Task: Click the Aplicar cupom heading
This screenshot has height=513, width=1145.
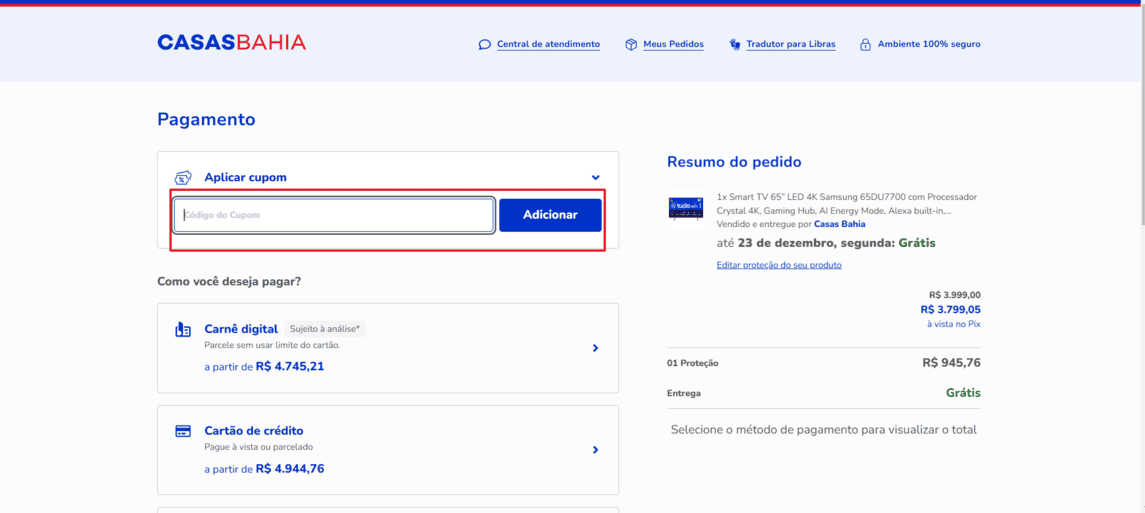Action: 245,177
